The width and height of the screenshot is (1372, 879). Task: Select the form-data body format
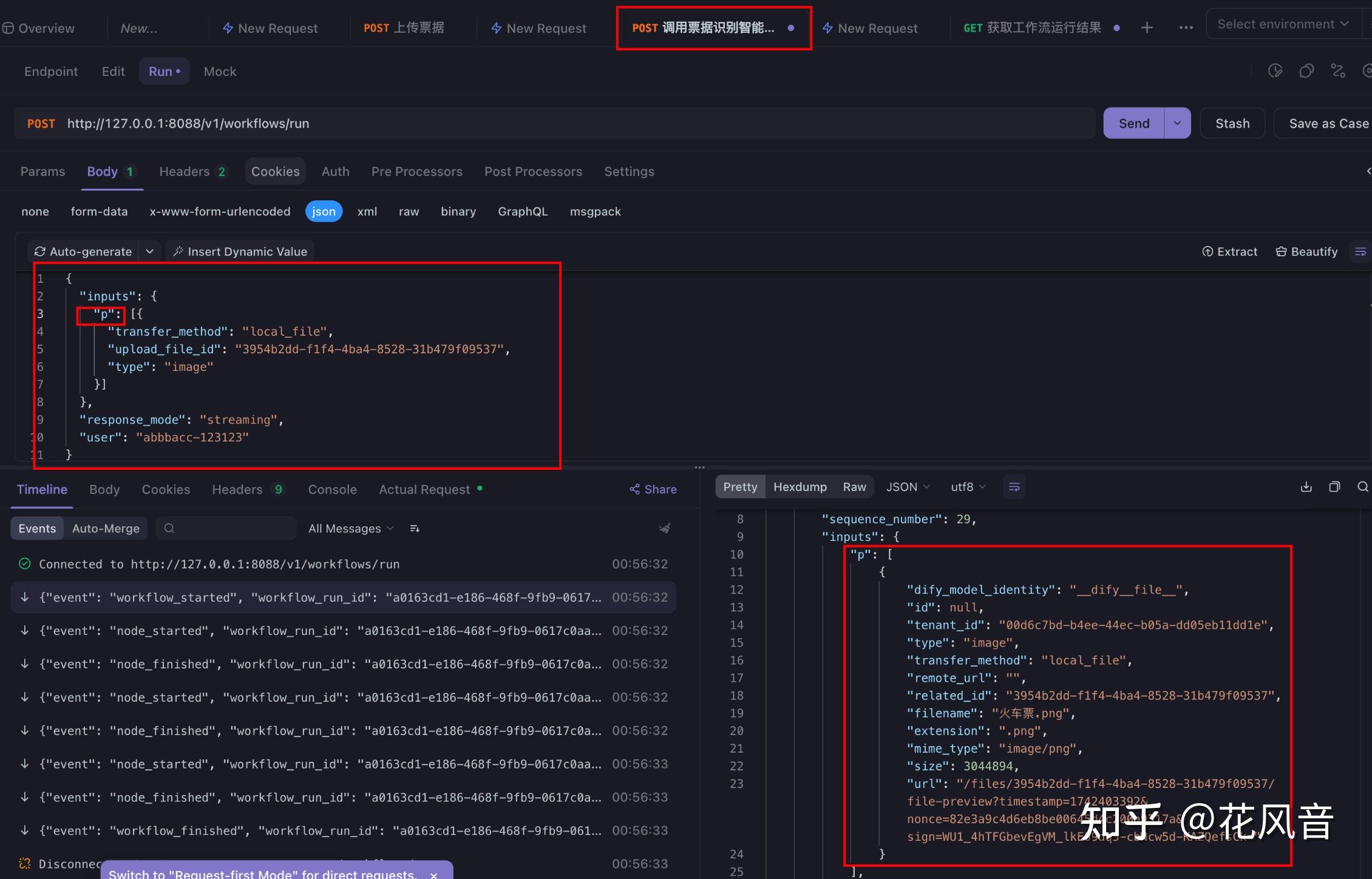click(x=99, y=211)
